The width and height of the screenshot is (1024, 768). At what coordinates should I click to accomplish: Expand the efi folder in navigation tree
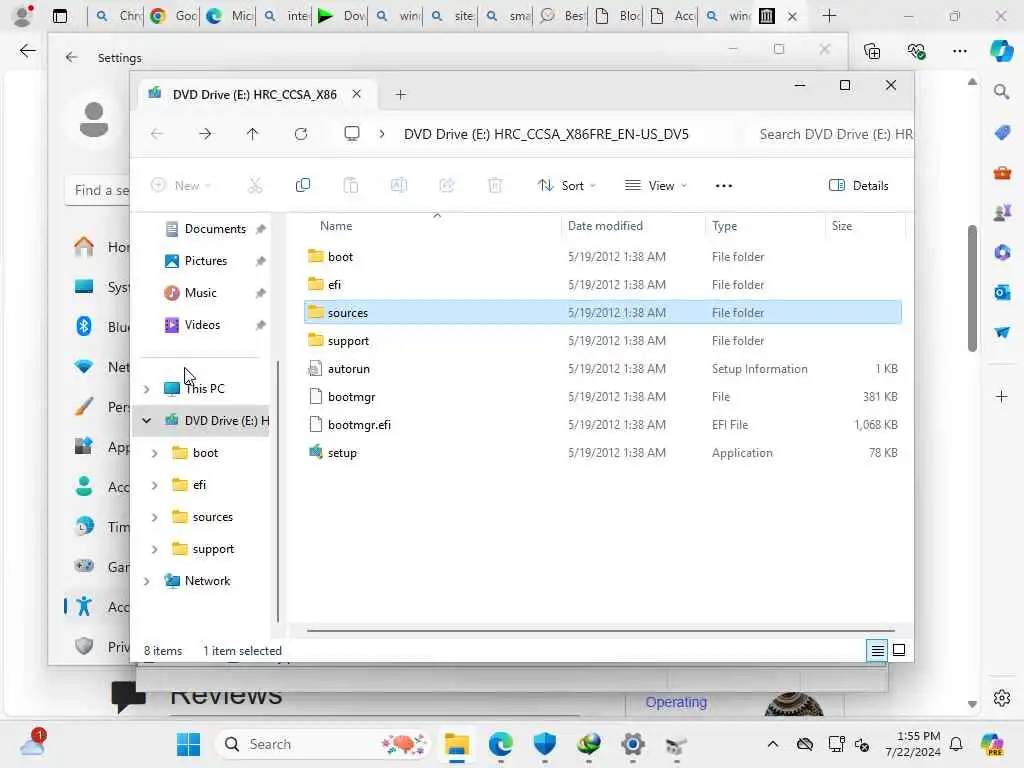coord(155,485)
